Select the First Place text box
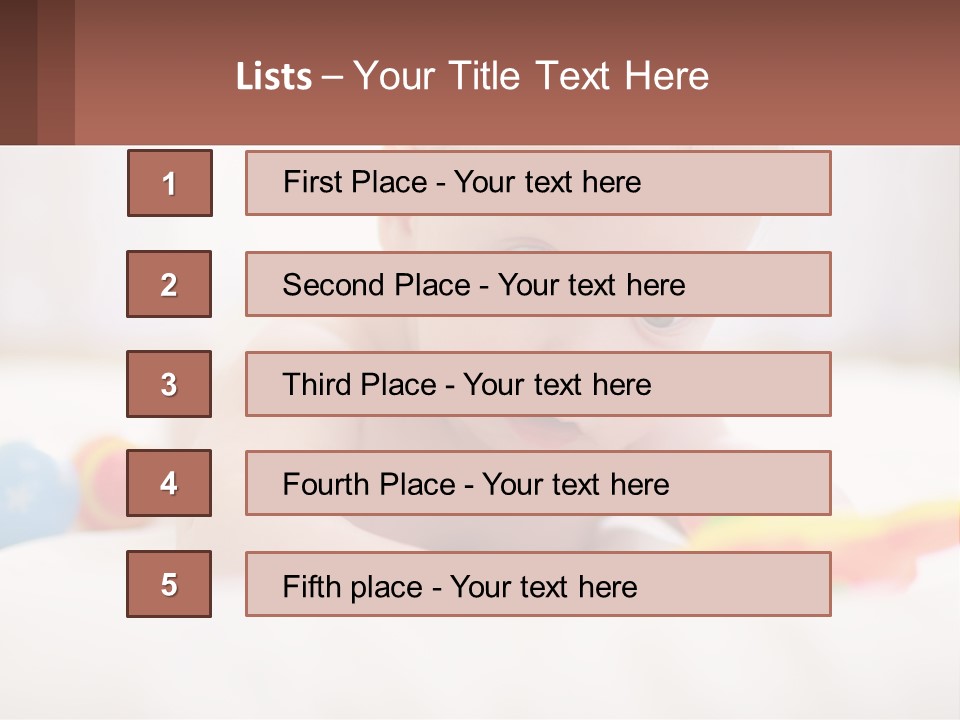Screen dimensions: 960x720 click(x=538, y=183)
